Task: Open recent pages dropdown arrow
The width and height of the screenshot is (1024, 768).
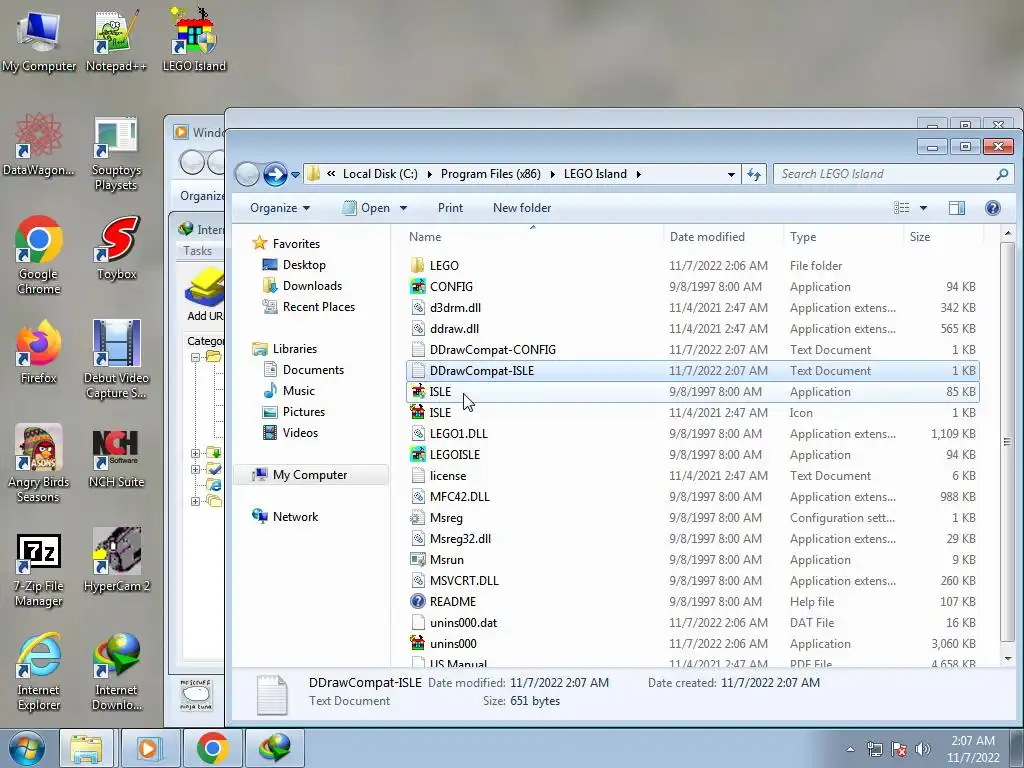Action: tap(295, 175)
